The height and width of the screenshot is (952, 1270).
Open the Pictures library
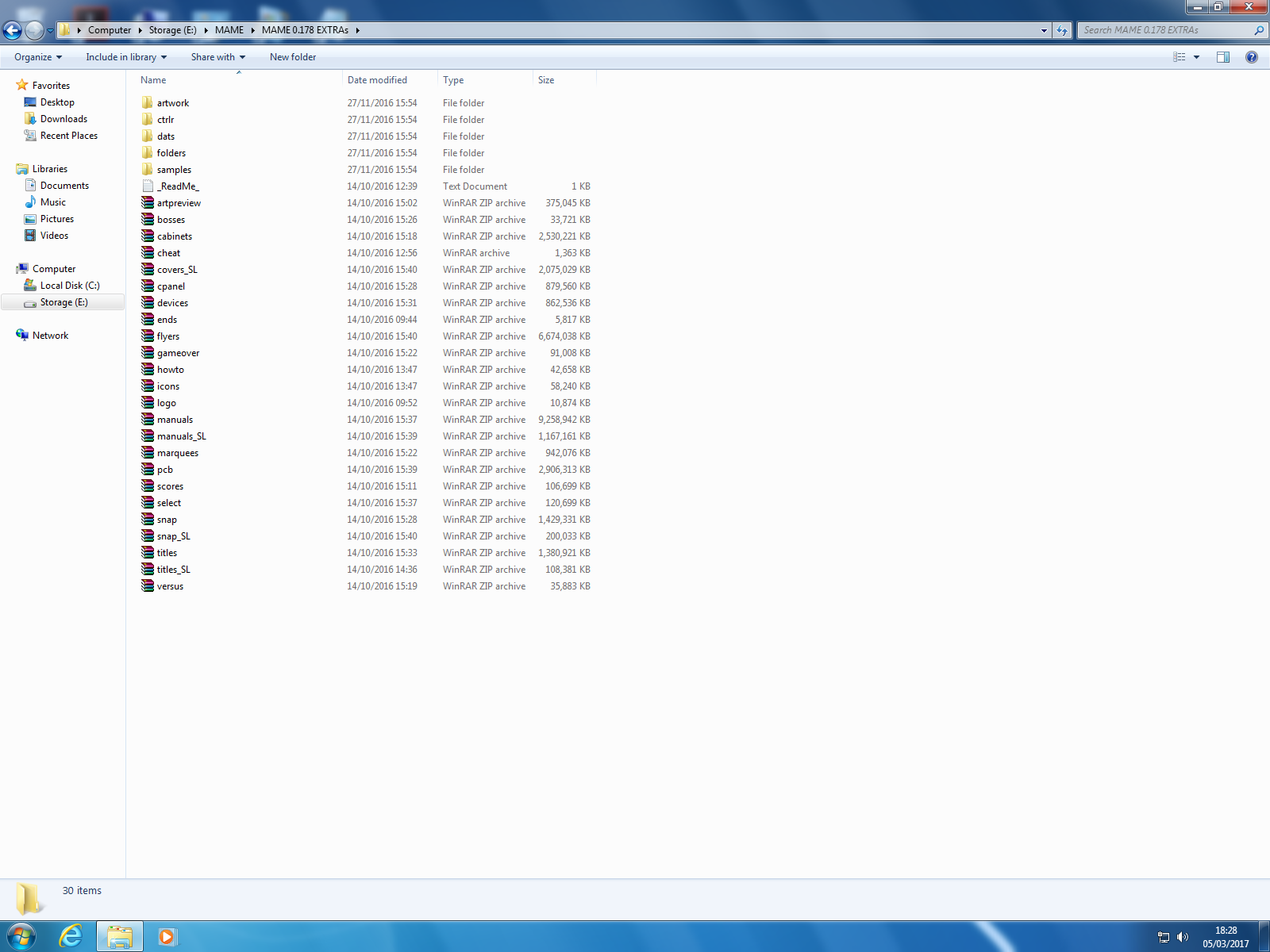click(x=57, y=219)
